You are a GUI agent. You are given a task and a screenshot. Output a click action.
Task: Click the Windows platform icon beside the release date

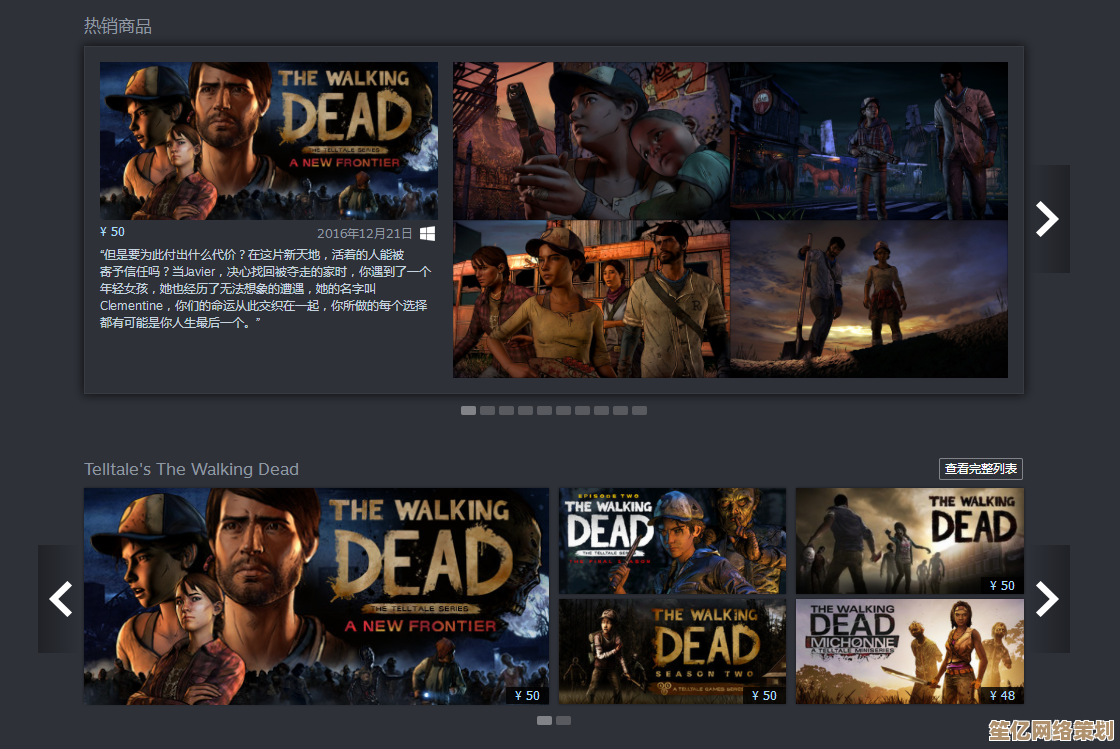pyautogui.click(x=427, y=233)
